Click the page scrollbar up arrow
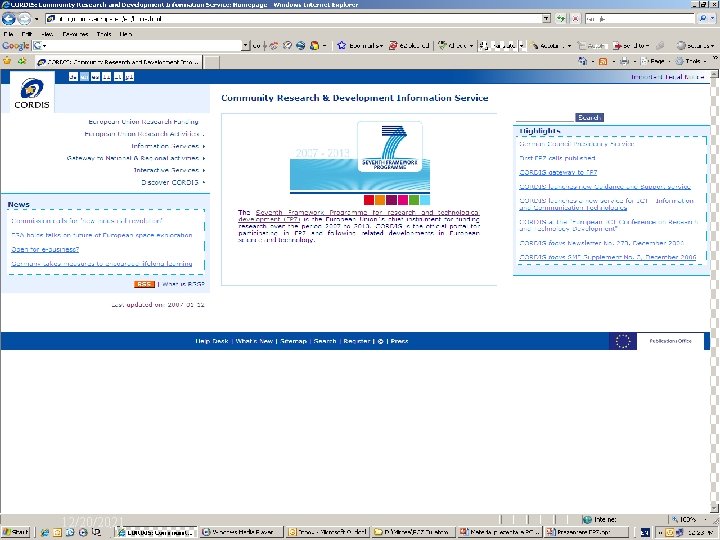 click(714, 74)
